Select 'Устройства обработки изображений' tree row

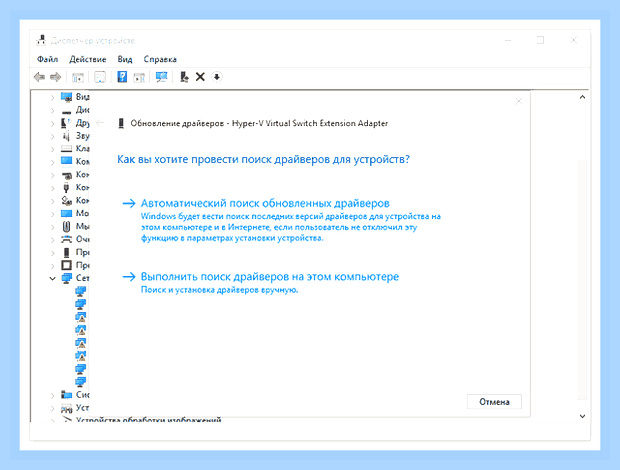[x=148, y=420]
